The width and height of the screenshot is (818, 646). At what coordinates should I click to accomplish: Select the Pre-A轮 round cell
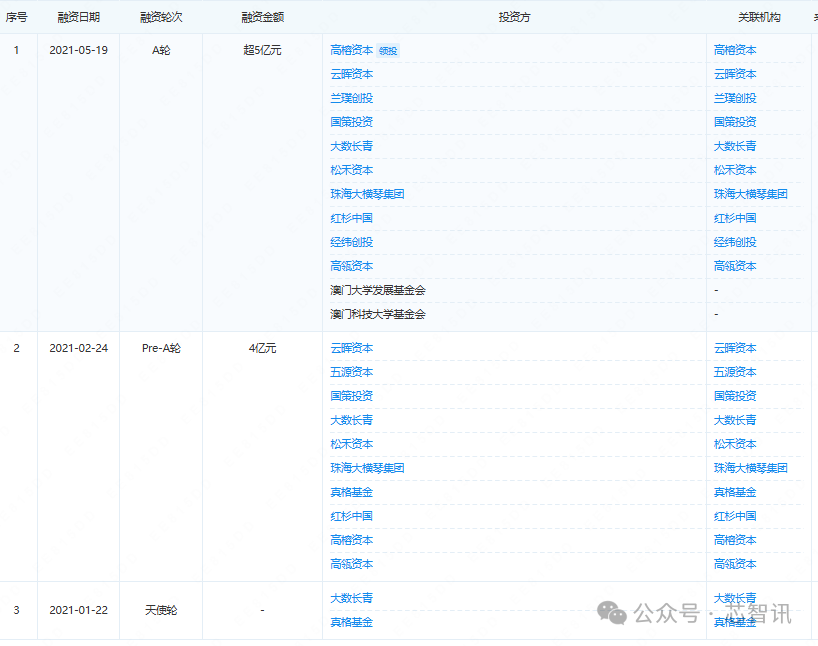click(161, 348)
